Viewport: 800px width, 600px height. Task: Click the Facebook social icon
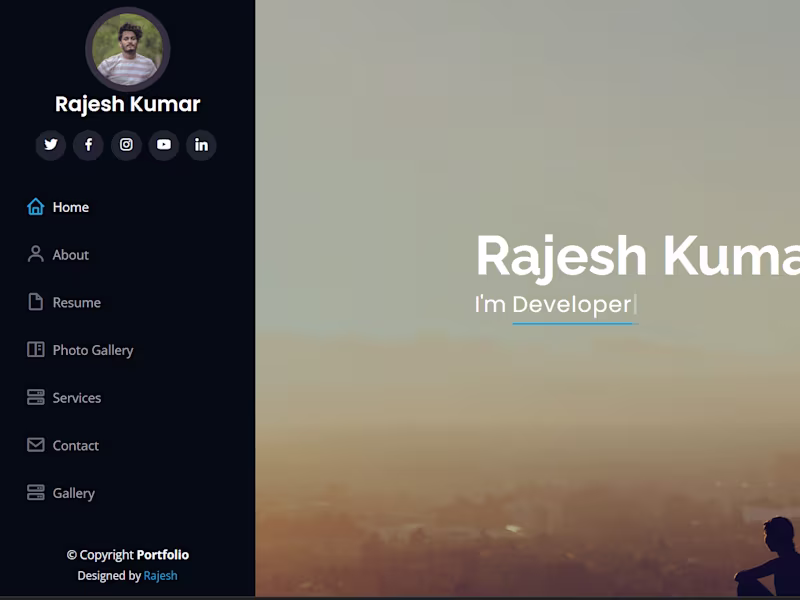pyautogui.click(x=88, y=146)
